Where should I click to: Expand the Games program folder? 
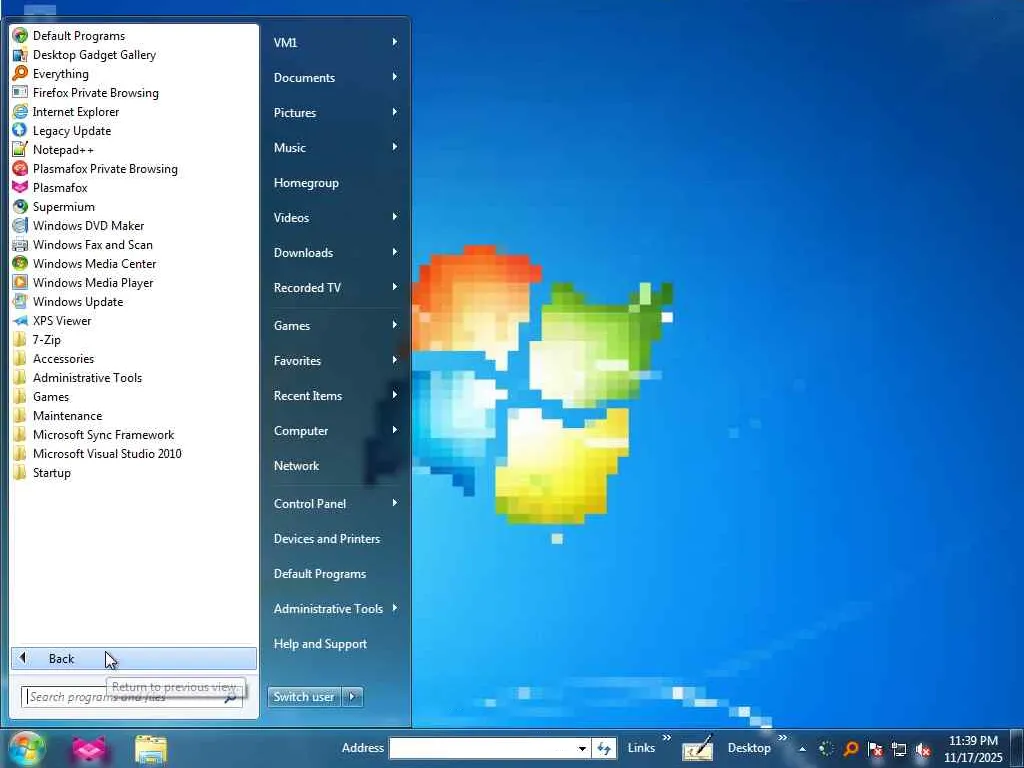click(x=134, y=396)
